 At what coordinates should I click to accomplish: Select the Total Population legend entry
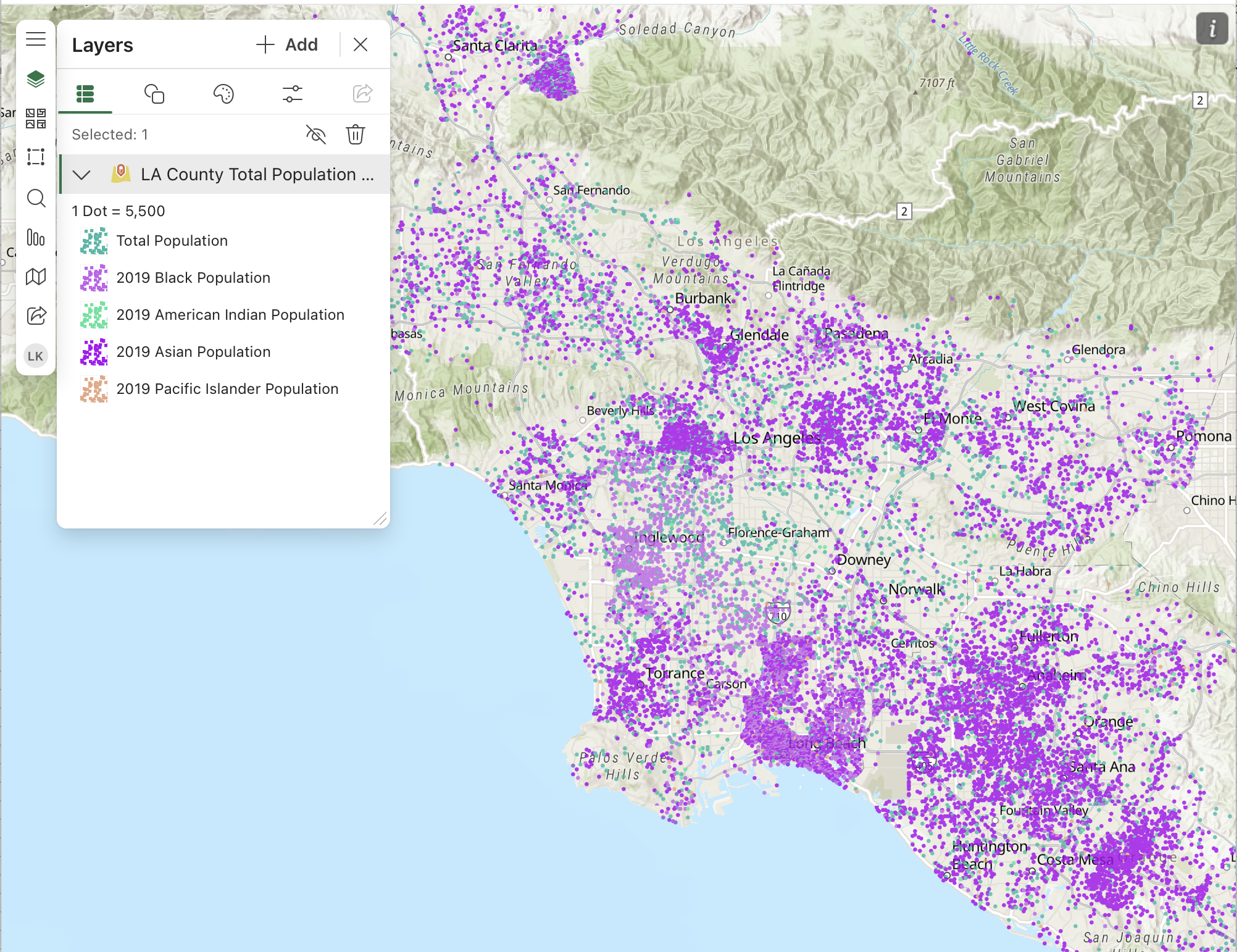pyautogui.click(x=172, y=241)
